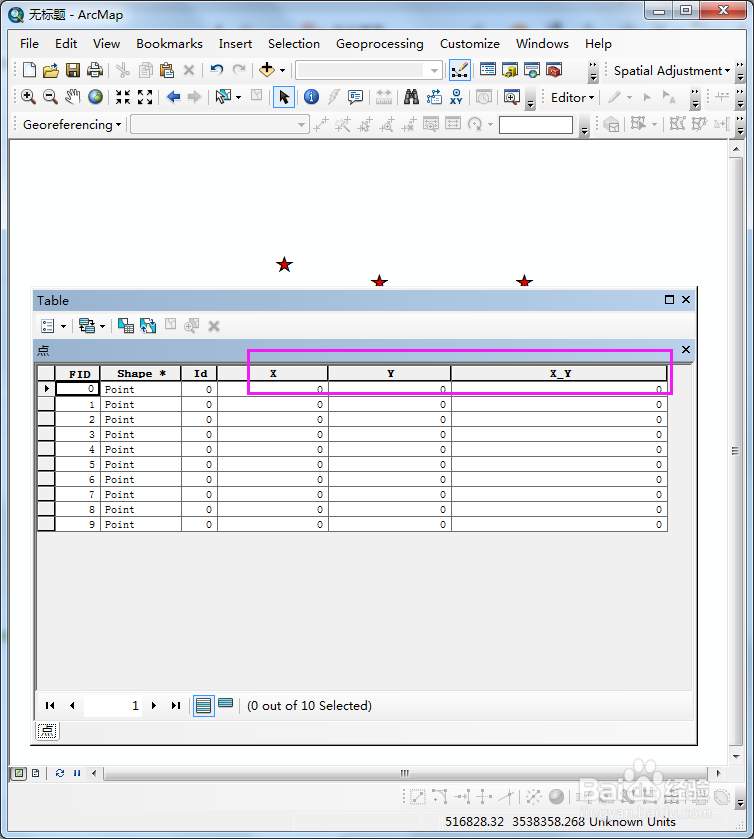This screenshot has width=754, height=839.
Task: Open the ArcToolbox window icon
Action: tap(554, 70)
